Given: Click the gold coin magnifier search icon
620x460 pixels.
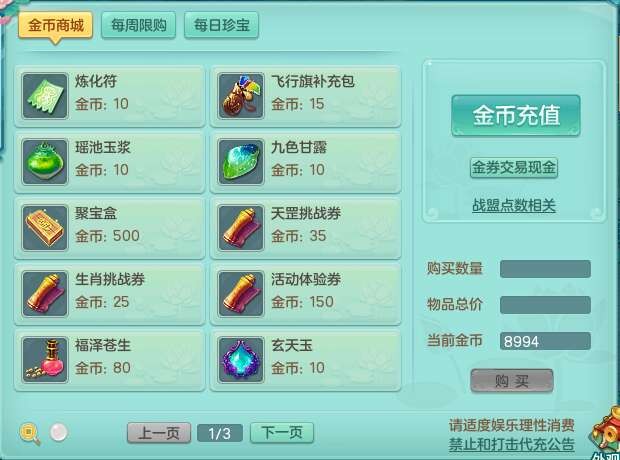Looking at the screenshot, I should (x=30, y=433).
